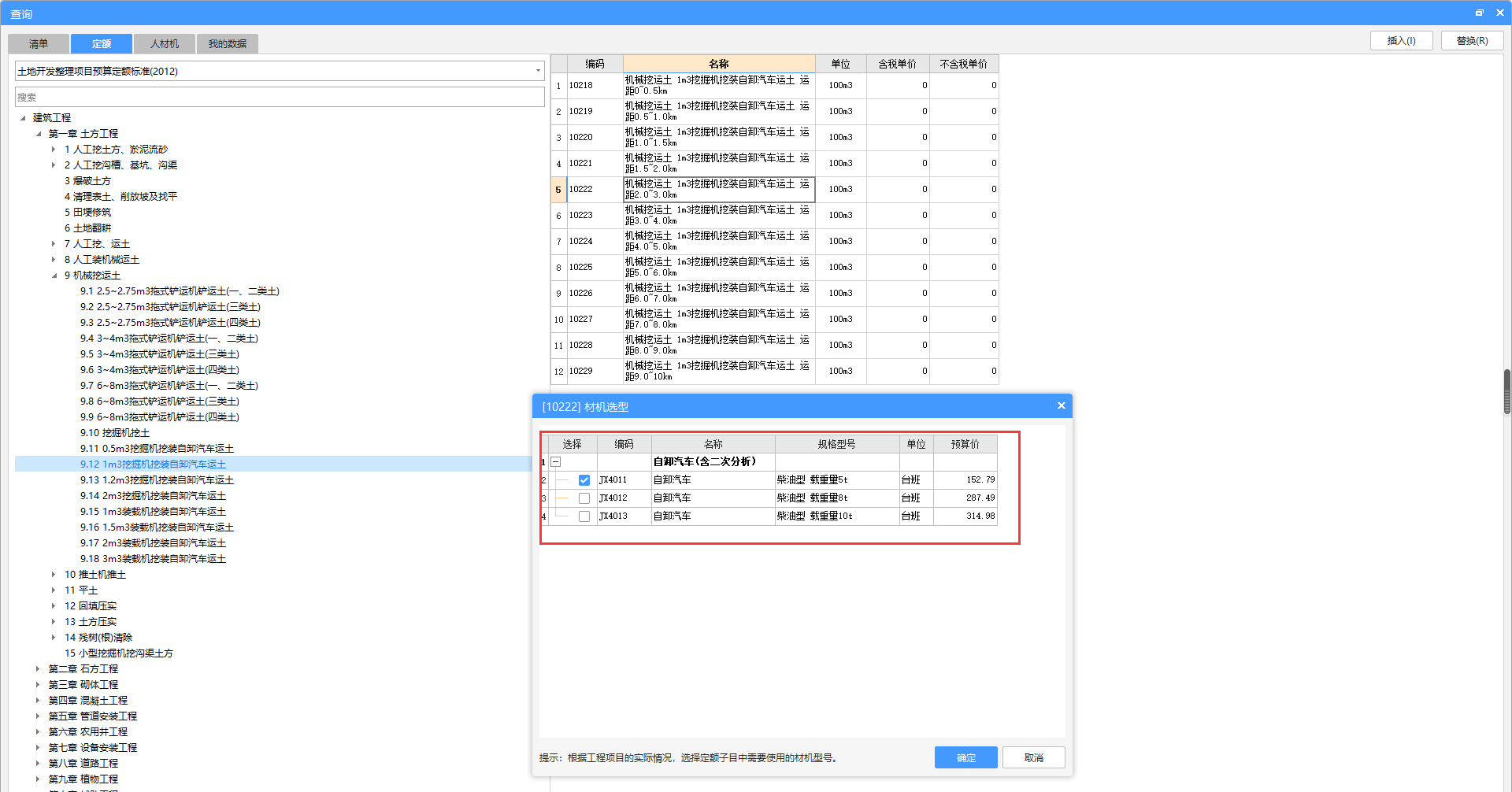Go to the 我的数据 tab

point(227,44)
